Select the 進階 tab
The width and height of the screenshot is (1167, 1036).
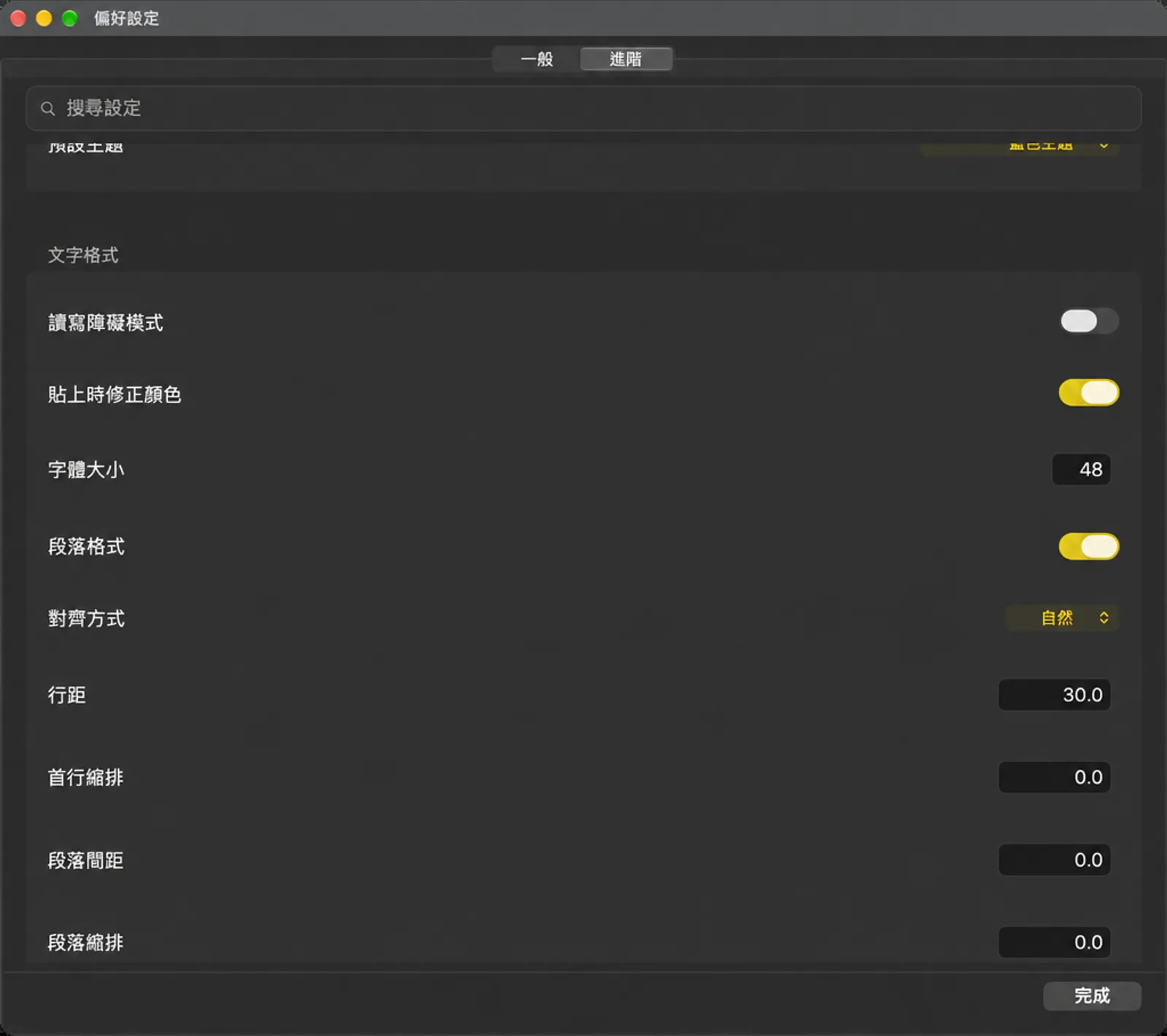[x=626, y=59]
